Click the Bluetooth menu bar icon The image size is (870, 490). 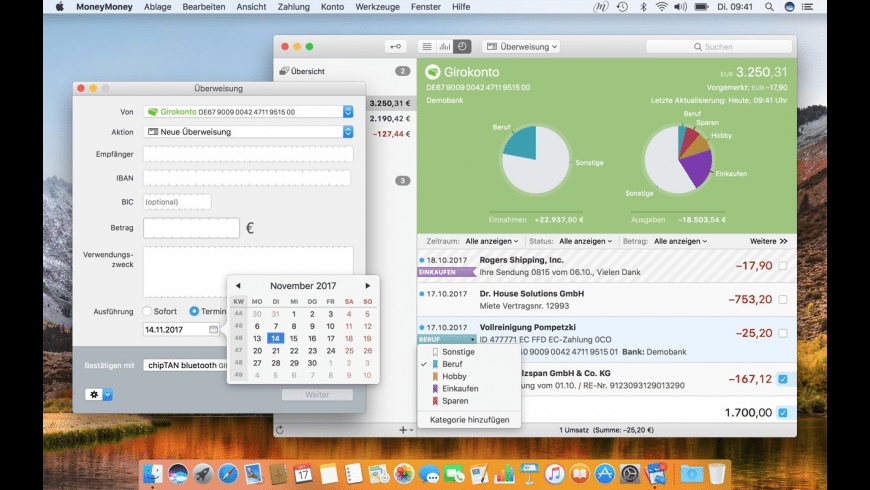643,7
